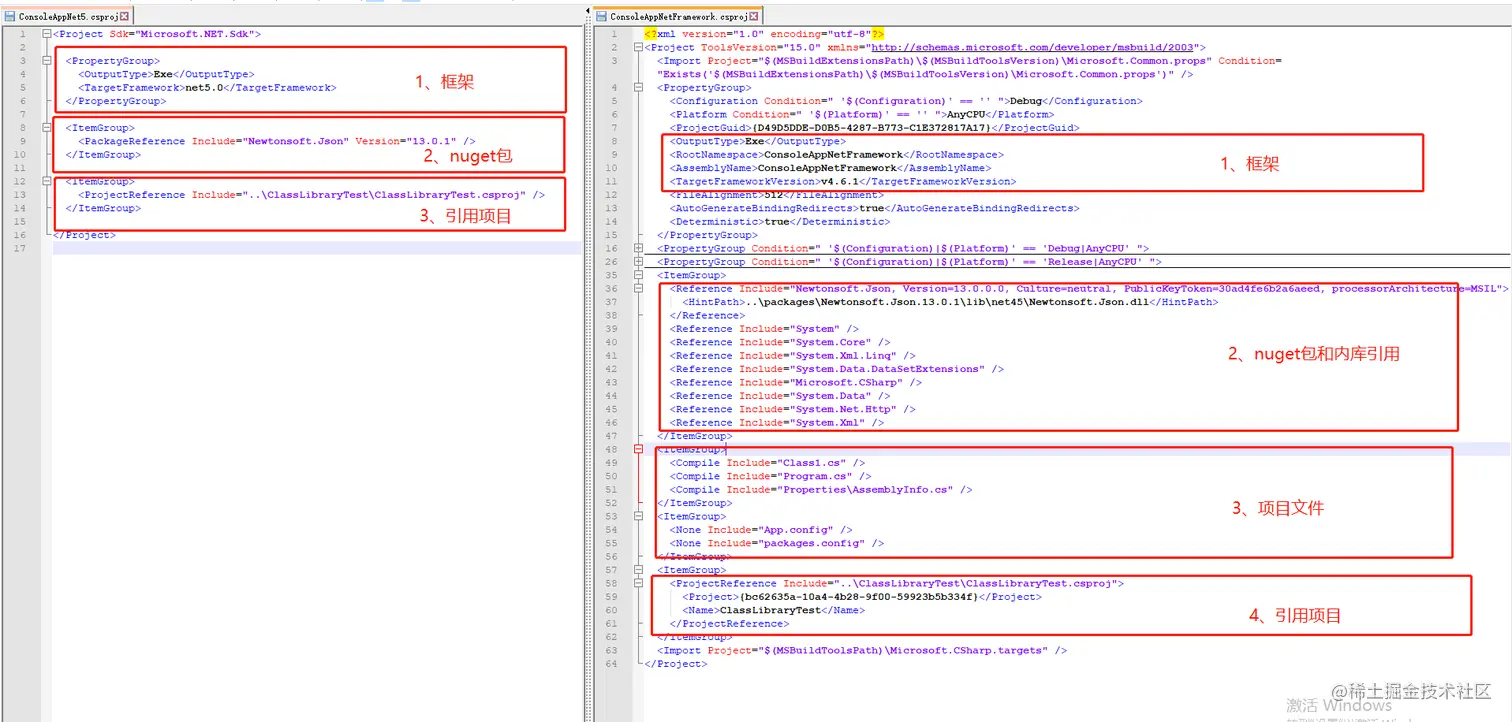Click the AutoGenerateBindingRedirects true line

875,208
